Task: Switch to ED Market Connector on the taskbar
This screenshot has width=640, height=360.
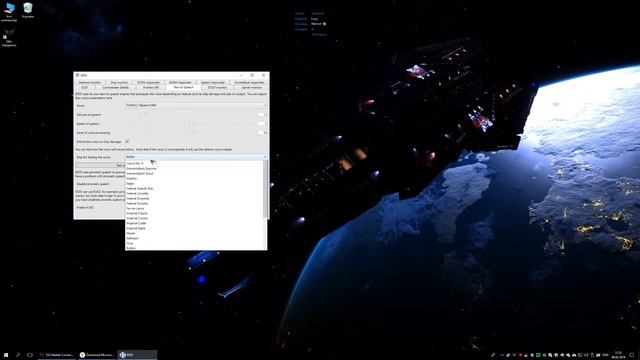Action: 56,355
